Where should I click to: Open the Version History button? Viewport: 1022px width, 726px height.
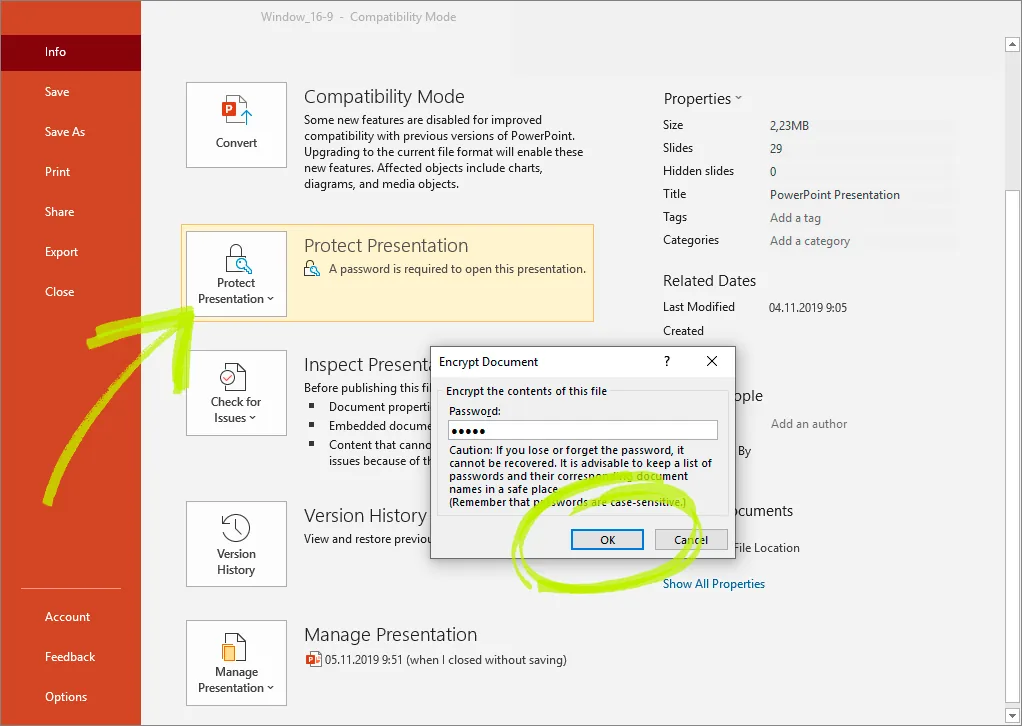click(236, 544)
